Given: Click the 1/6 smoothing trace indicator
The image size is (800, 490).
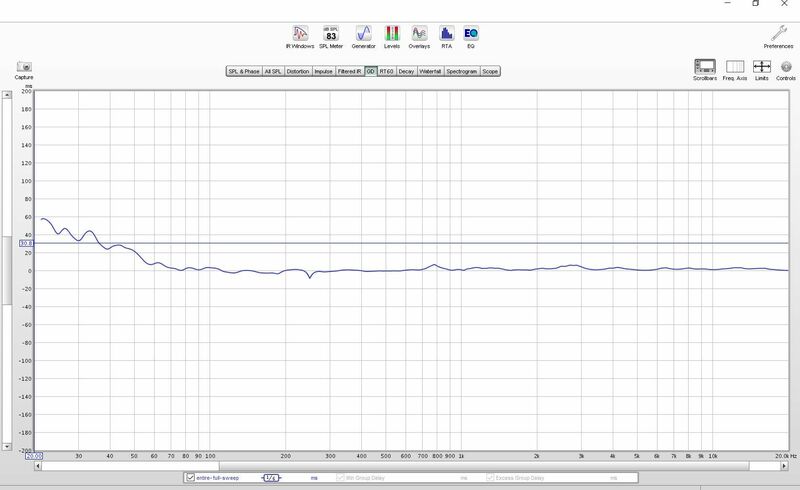Looking at the screenshot, I should coord(271,478).
